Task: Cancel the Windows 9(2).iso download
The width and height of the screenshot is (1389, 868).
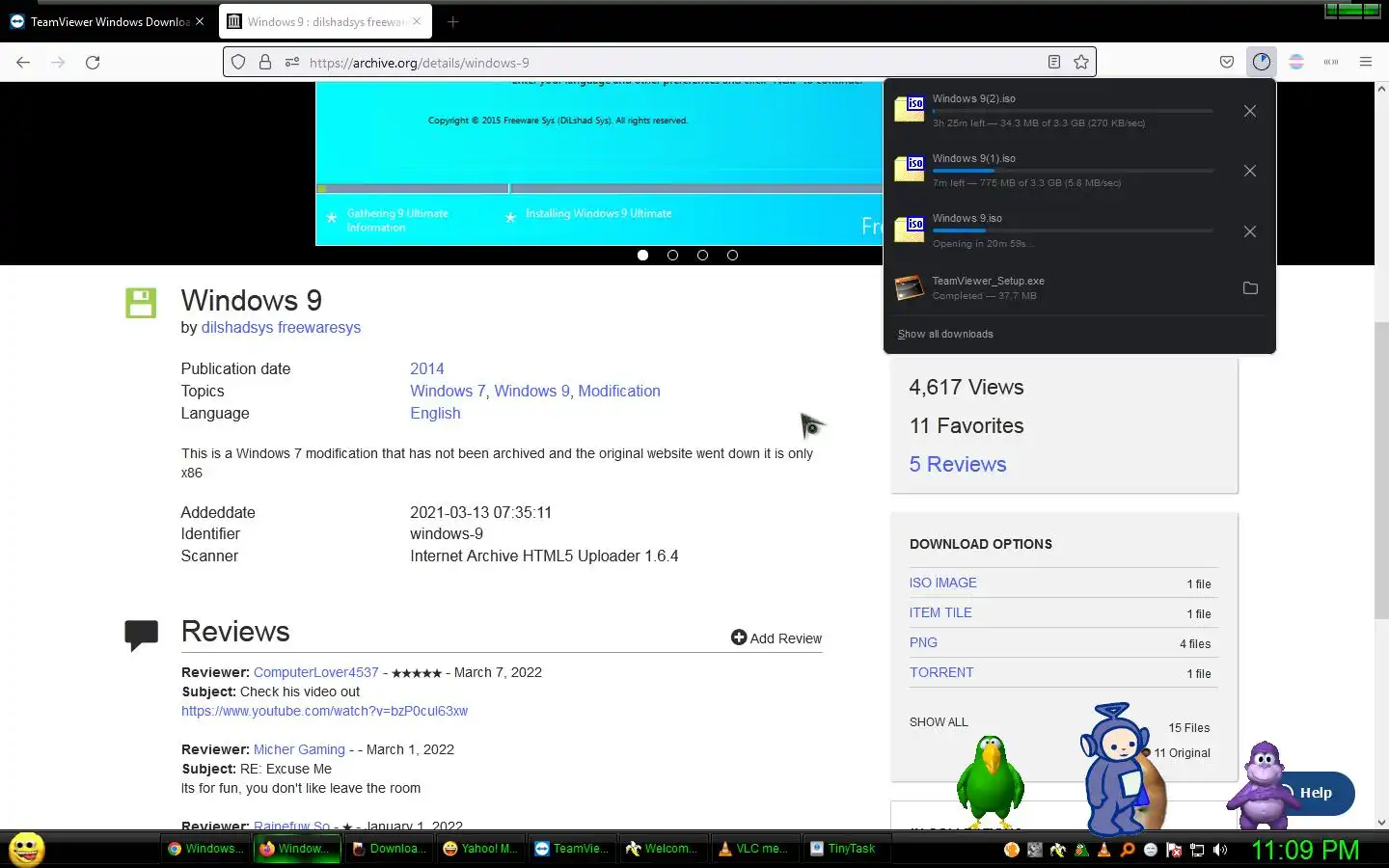Action: [1250, 111]
